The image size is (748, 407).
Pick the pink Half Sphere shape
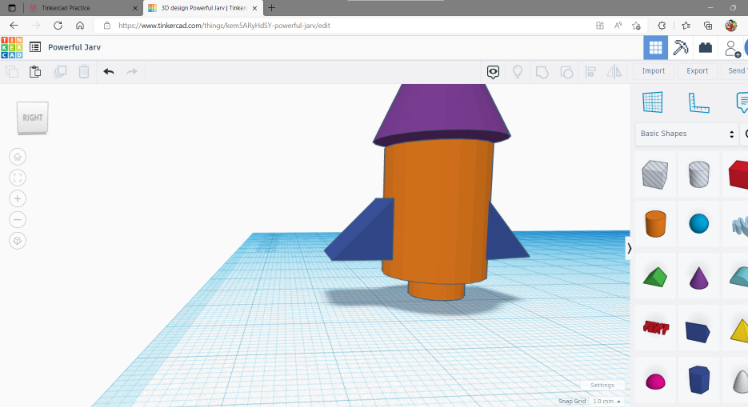point(655,381)
